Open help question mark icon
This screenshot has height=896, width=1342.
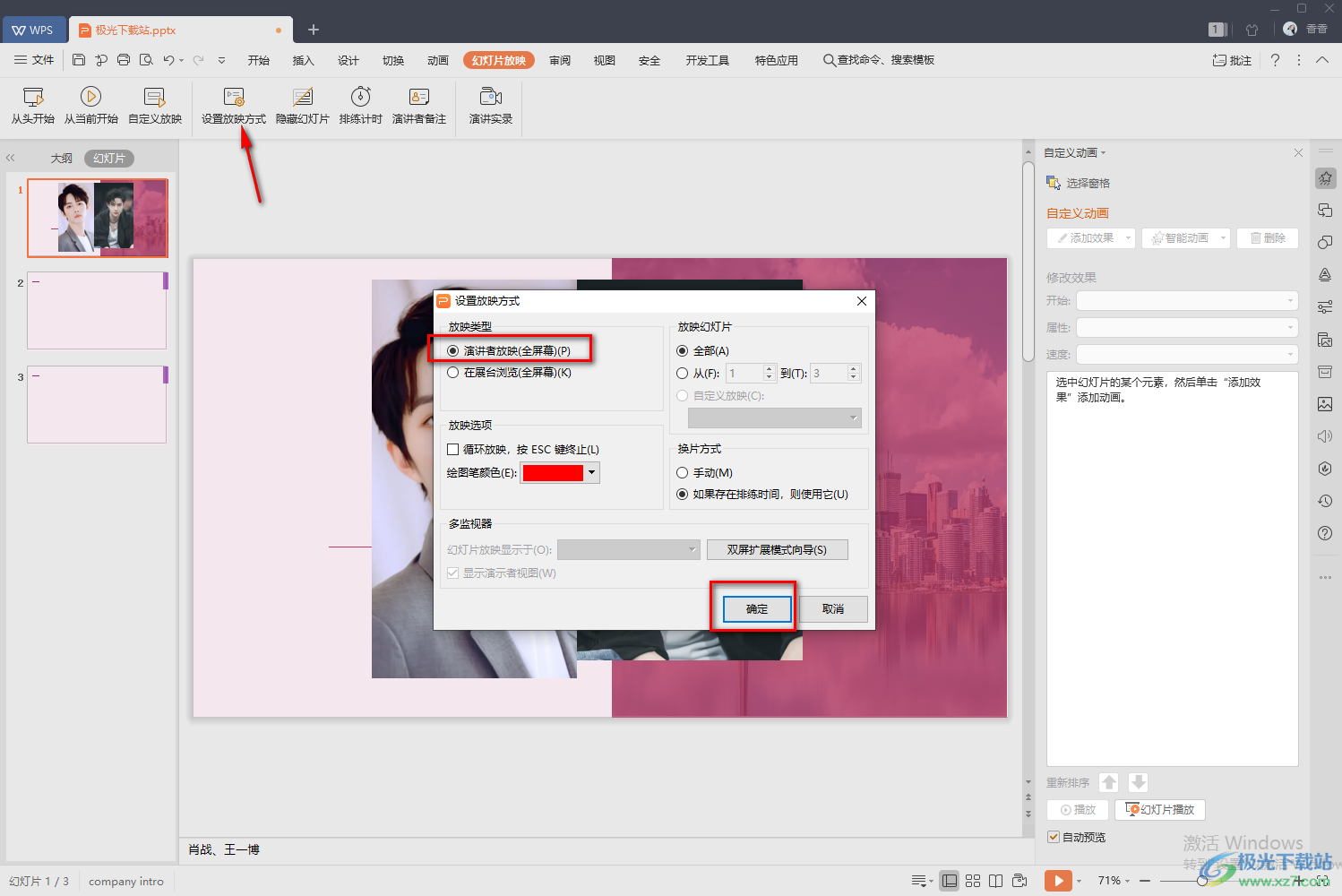click(1275, 60)
